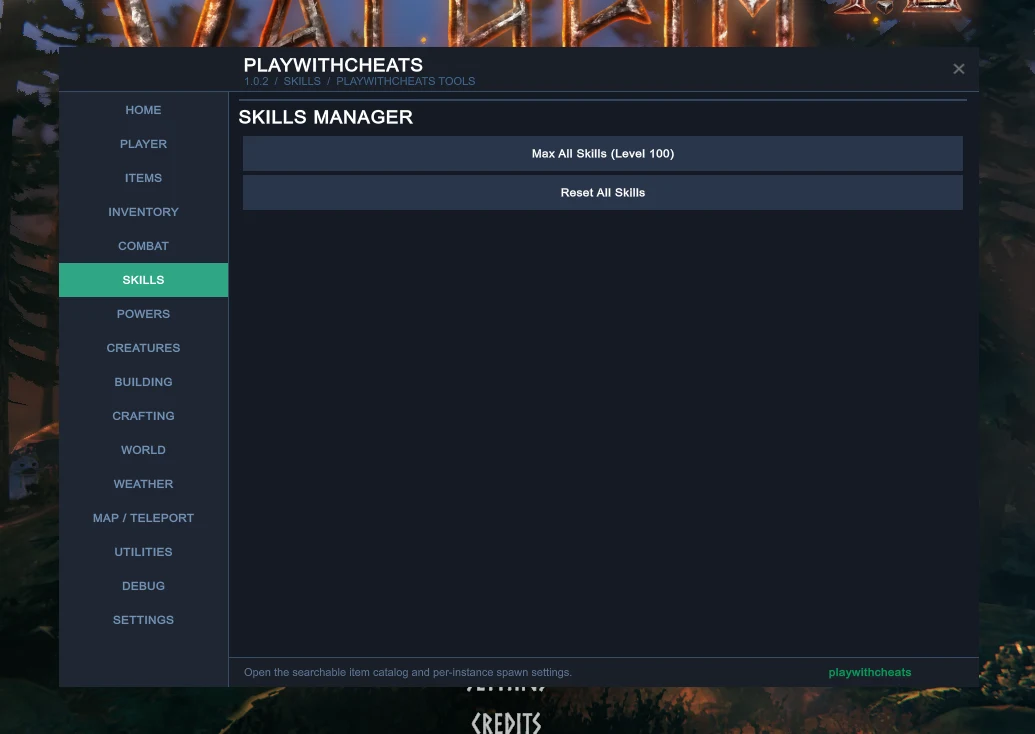Click the PLAYWITHCHEATS title heading
Viewport: 1035px width, 734px height.
click(x=333, y=65)
